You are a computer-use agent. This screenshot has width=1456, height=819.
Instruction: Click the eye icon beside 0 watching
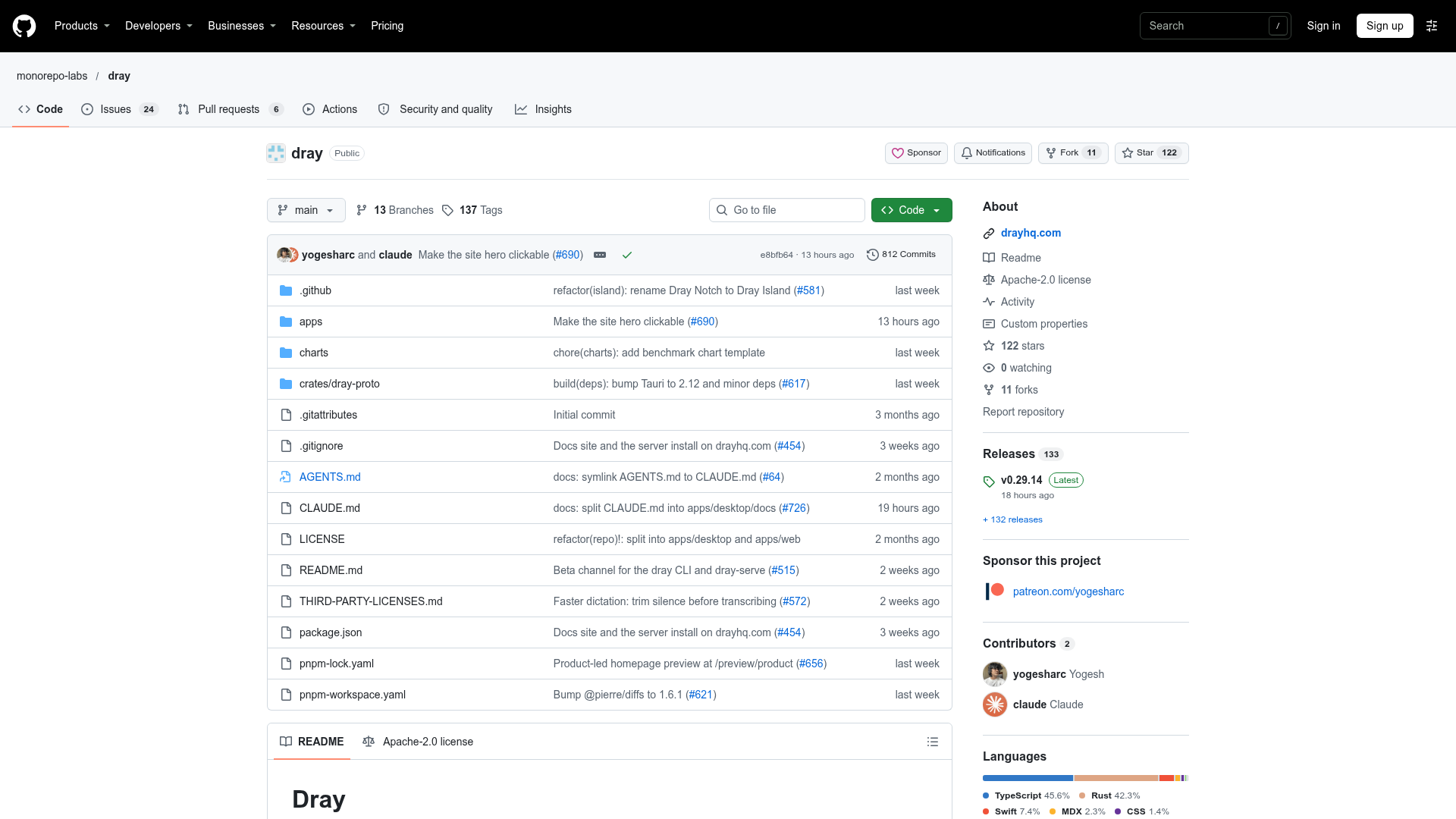pos(989,368)
